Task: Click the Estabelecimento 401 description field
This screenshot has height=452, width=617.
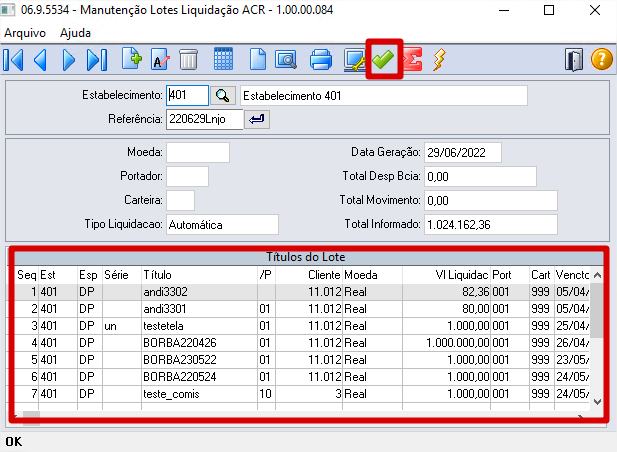Action: tap(384, 96)
